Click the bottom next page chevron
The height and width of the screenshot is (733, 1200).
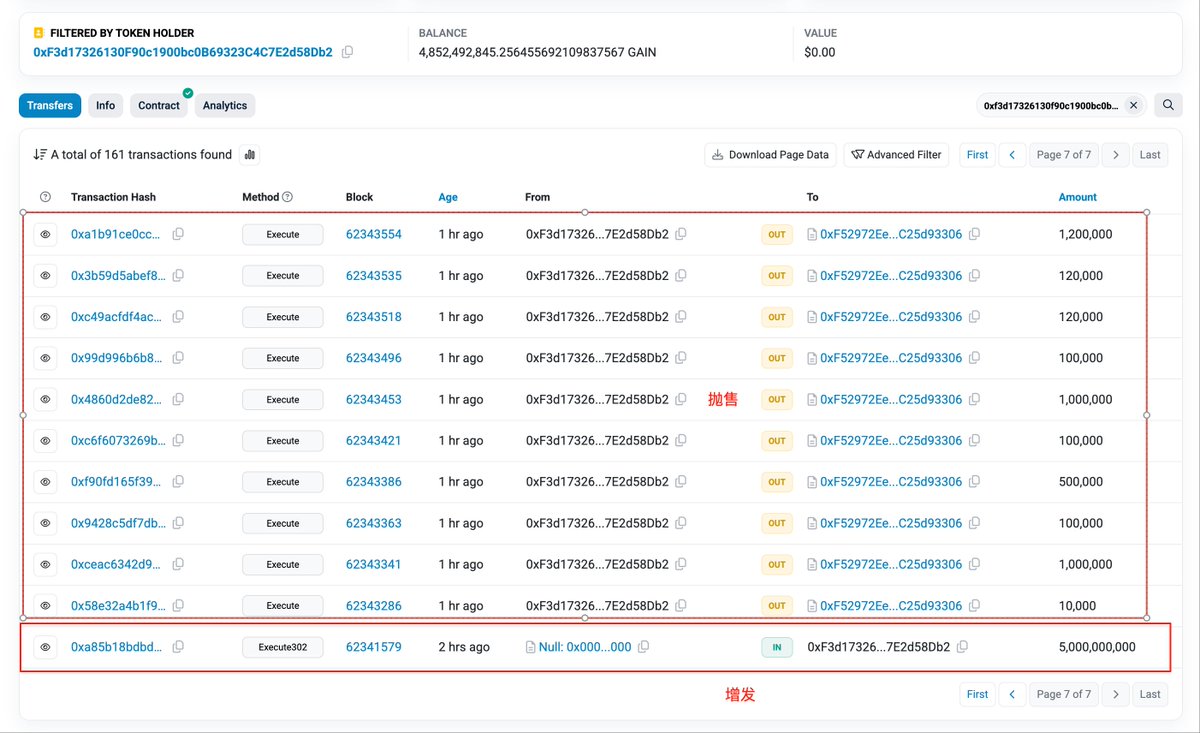pos(1115,694)
